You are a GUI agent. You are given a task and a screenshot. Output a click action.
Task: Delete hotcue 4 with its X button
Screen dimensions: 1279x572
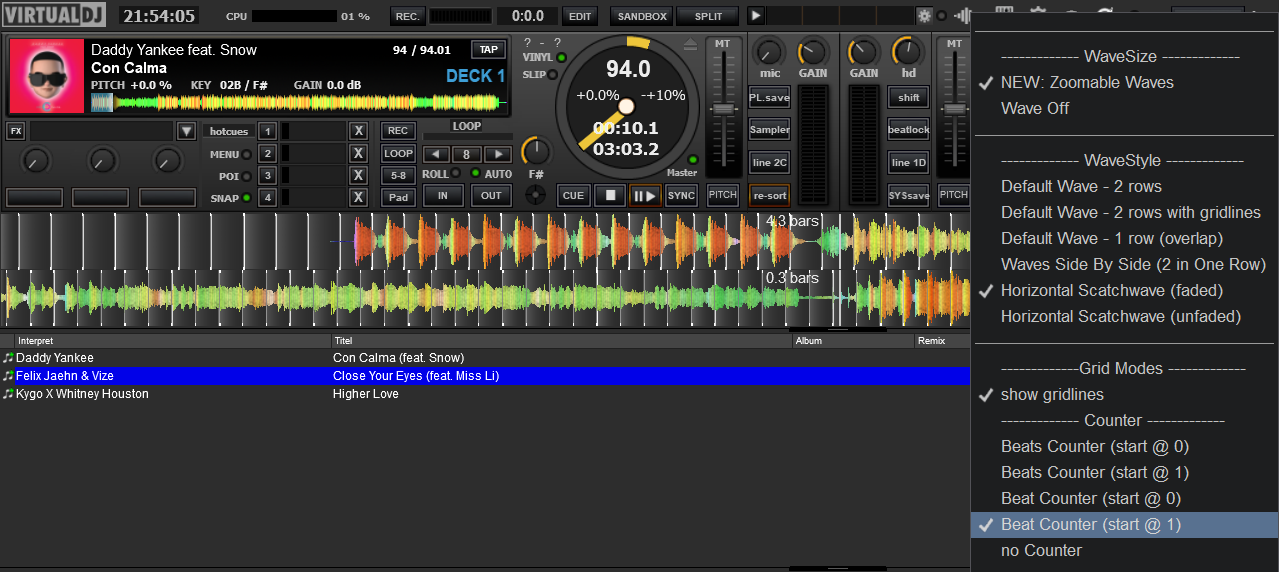[x=358, y=198]
